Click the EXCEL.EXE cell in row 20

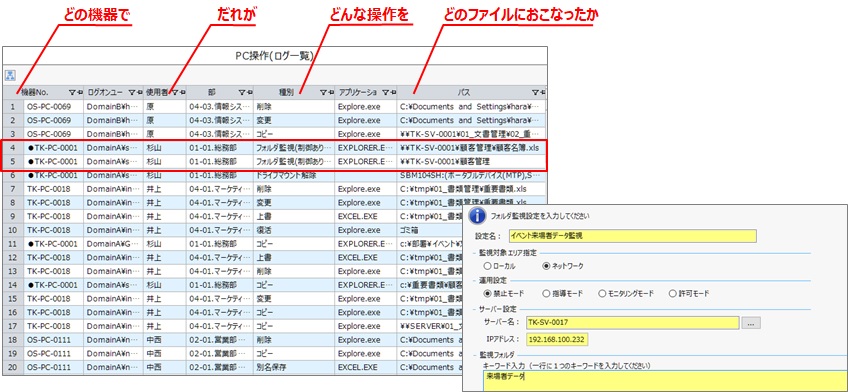pos(365,368)
